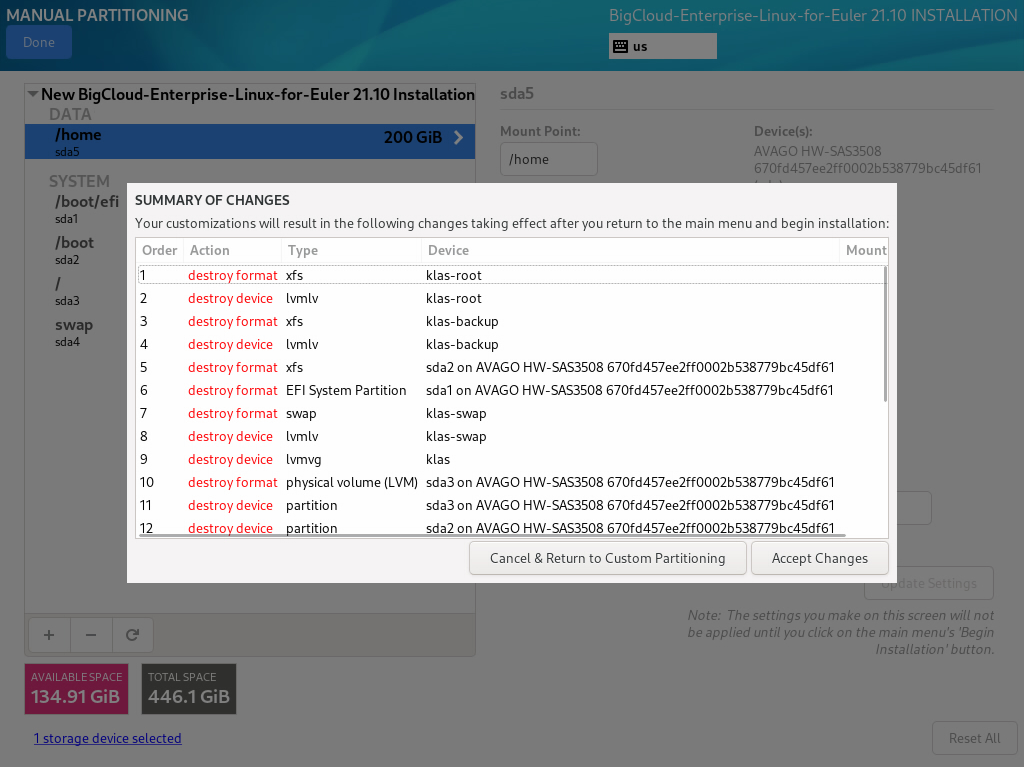
Task: Select row 2 destroy device klas-root
Action: coord(511,299)
